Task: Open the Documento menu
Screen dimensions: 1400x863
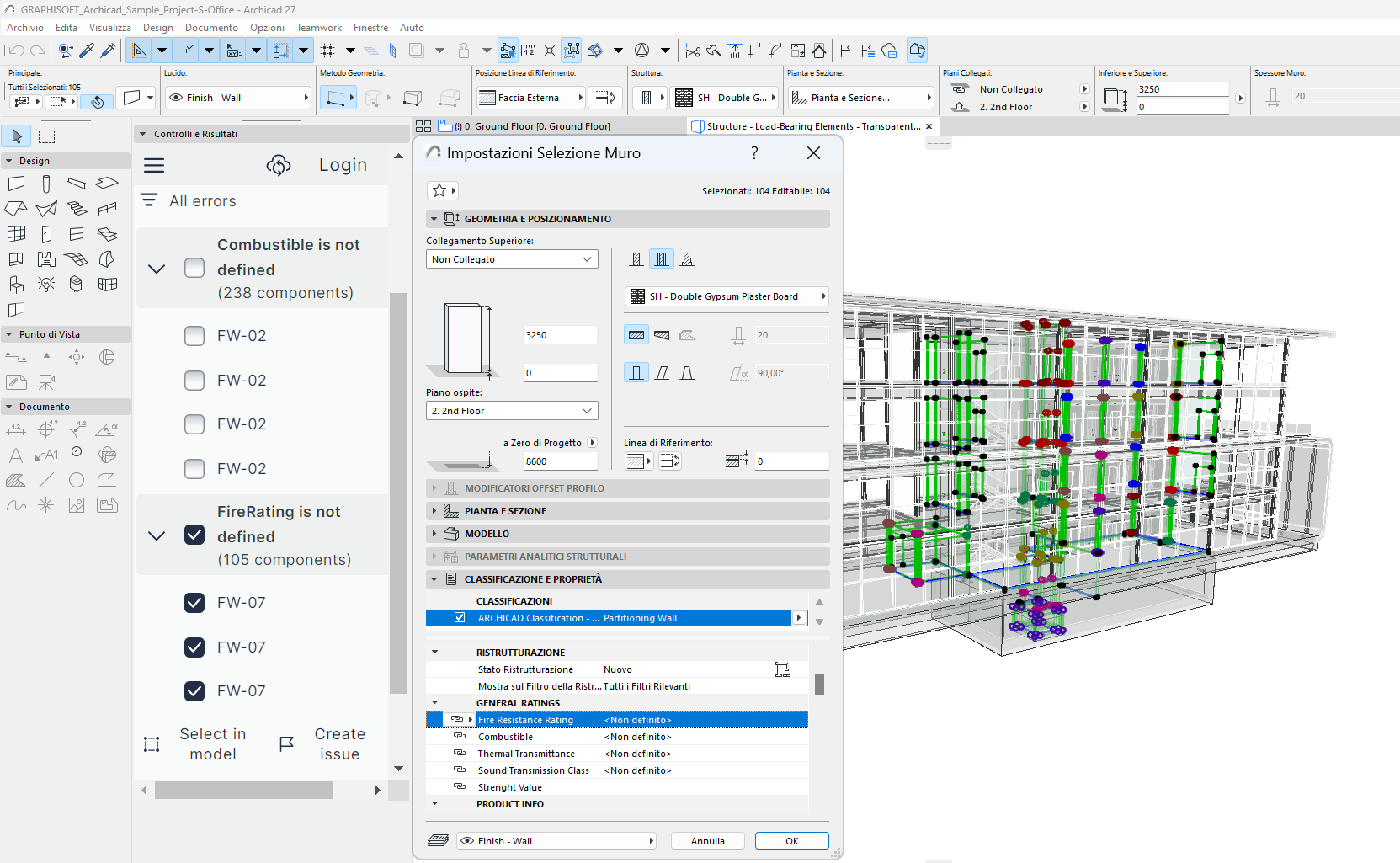Action: 211,28
